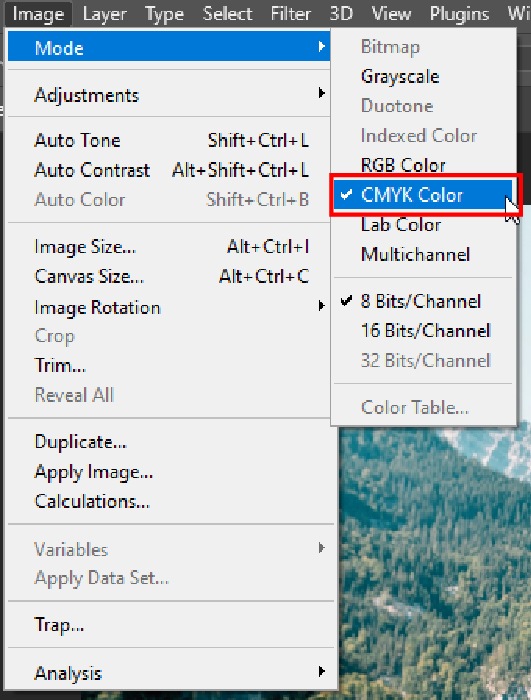Choose 8 Bits/Channel option
This screenshot has width=531, height=700.
tap(423, 301)
